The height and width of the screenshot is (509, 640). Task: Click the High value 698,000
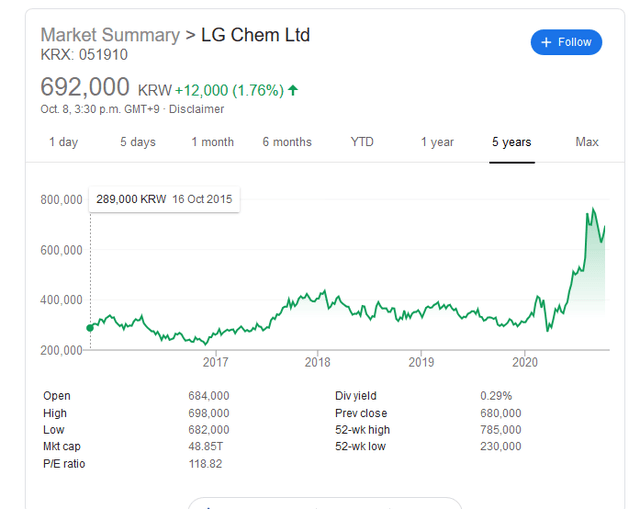click(x=209, y=413)
